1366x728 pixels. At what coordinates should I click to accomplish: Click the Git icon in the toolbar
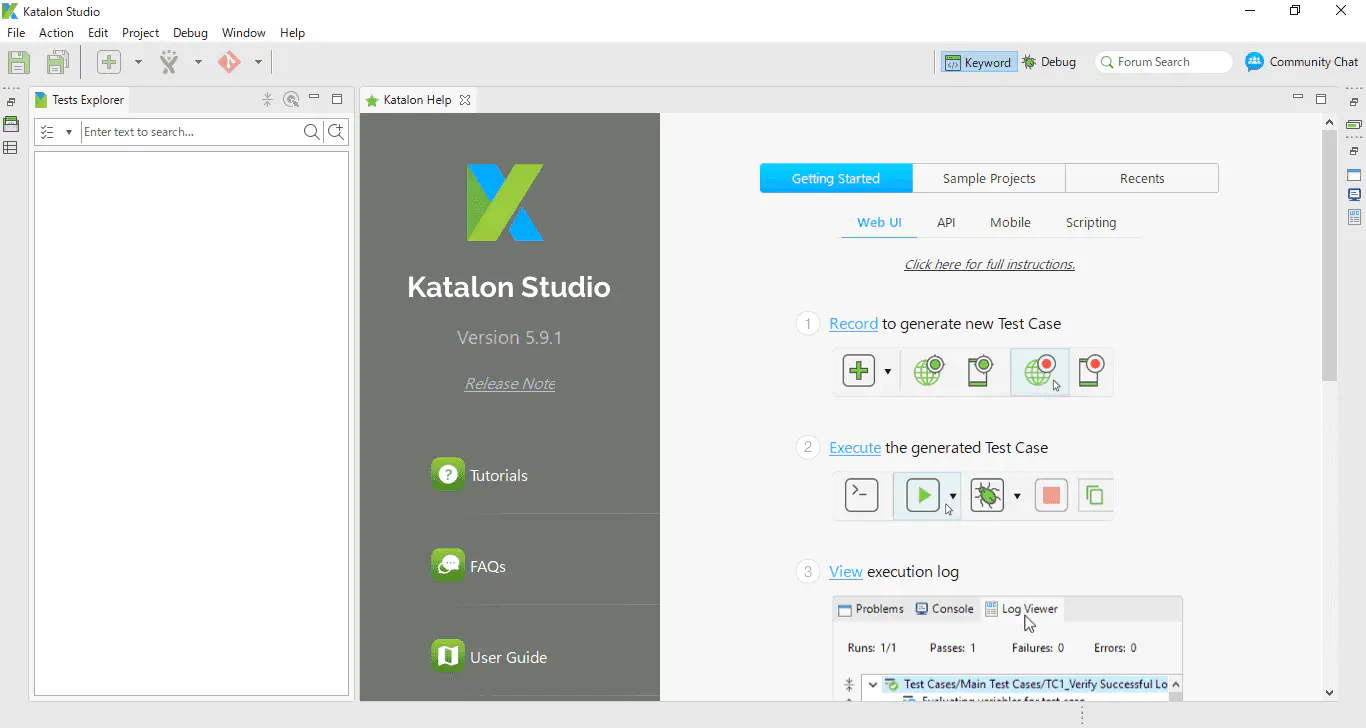(231, 61)
